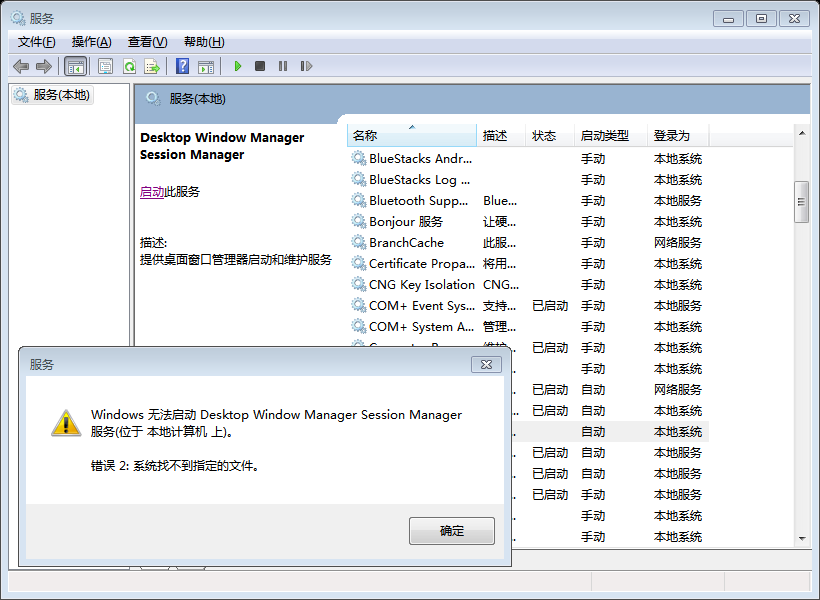Toggle the console tree visibility icon
820x600 pixels.
coord(76,66)
